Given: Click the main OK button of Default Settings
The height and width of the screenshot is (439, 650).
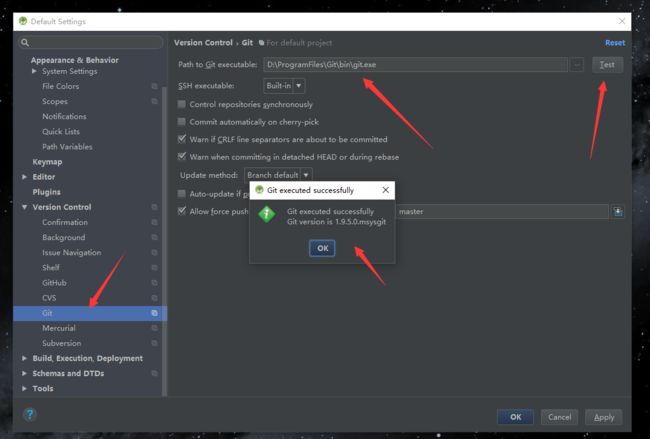Looking at the screenshot, I should [x=515, y=417].
